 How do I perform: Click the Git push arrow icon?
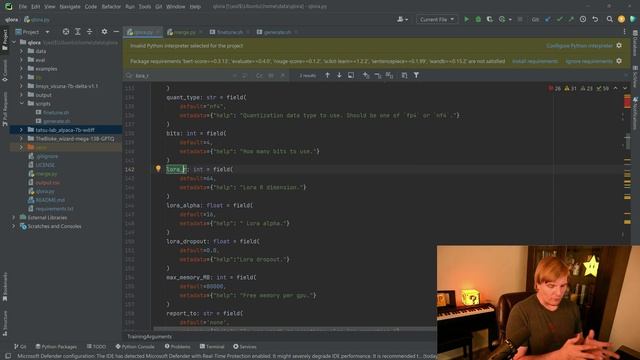coord(571,19)
